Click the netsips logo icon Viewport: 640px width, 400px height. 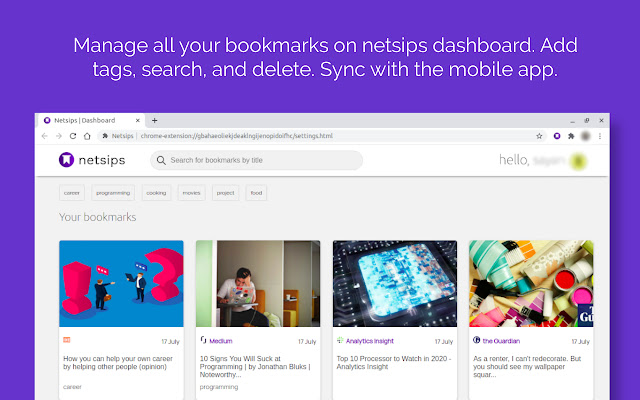point(65,160)
